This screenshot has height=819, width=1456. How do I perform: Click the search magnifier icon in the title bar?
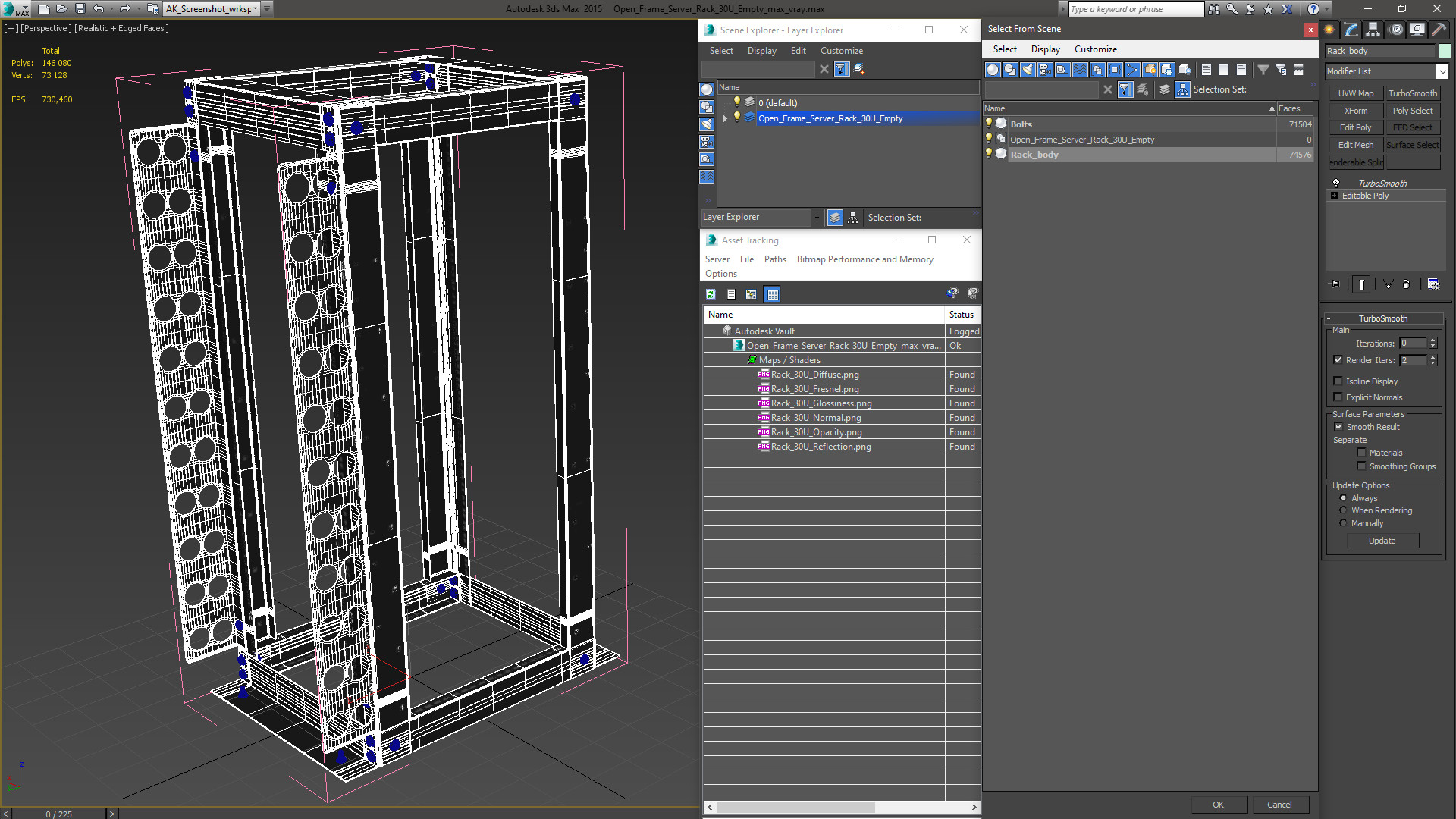[x=1214, y=9]
